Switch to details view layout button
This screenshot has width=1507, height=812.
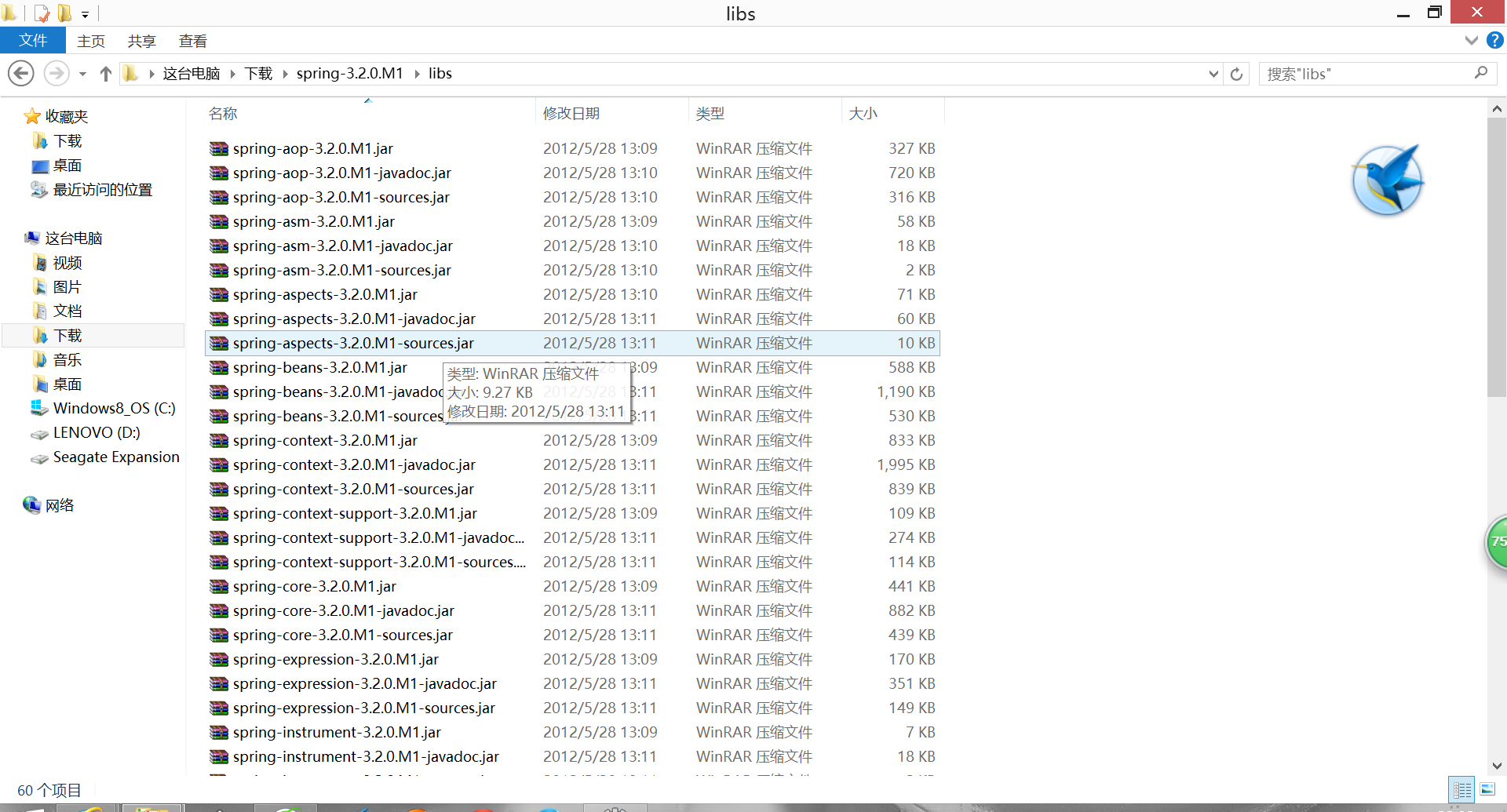pos(1462,790)
